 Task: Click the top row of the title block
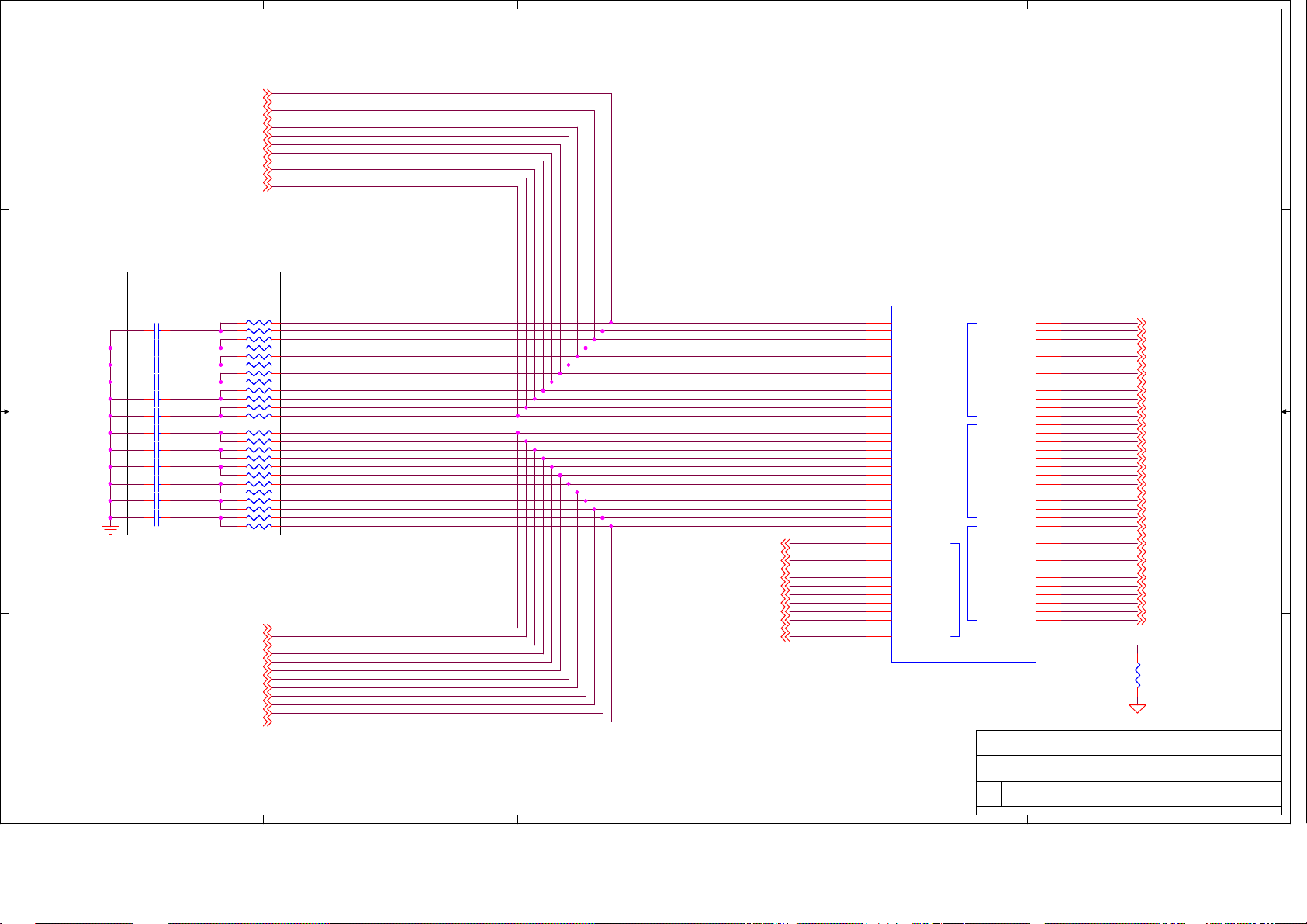point(1128,742)
